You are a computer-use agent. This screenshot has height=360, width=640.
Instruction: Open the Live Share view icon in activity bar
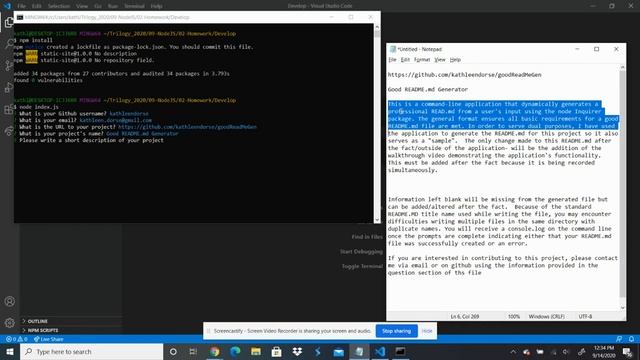click(9, 131)
